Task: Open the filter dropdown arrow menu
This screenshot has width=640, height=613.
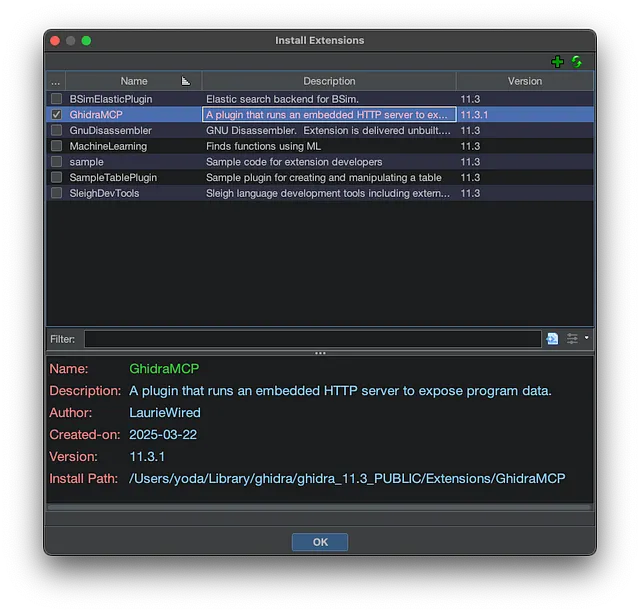Action: 587,338
